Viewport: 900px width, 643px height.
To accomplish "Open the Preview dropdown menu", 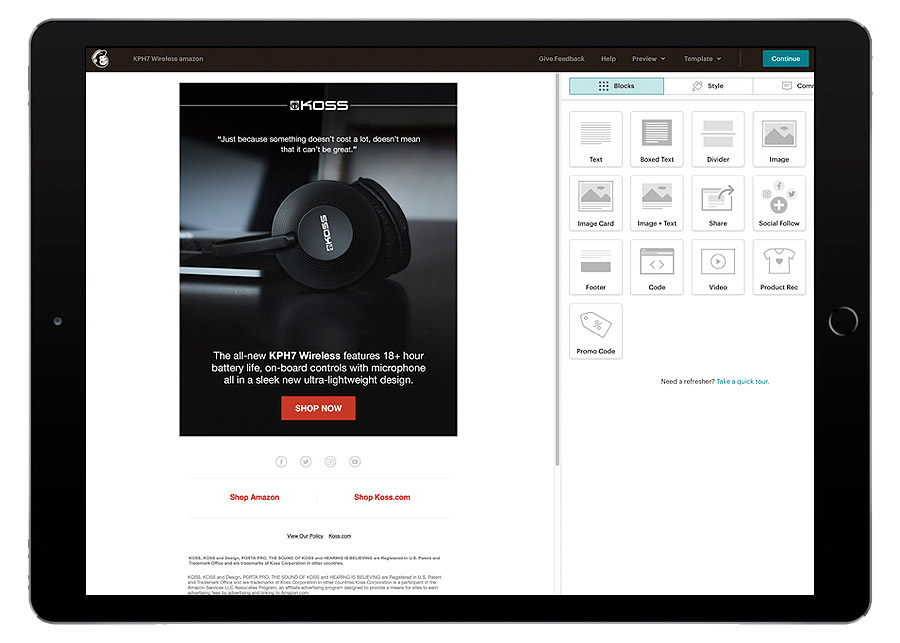I will pyautogui.click(x=649, y=59).
